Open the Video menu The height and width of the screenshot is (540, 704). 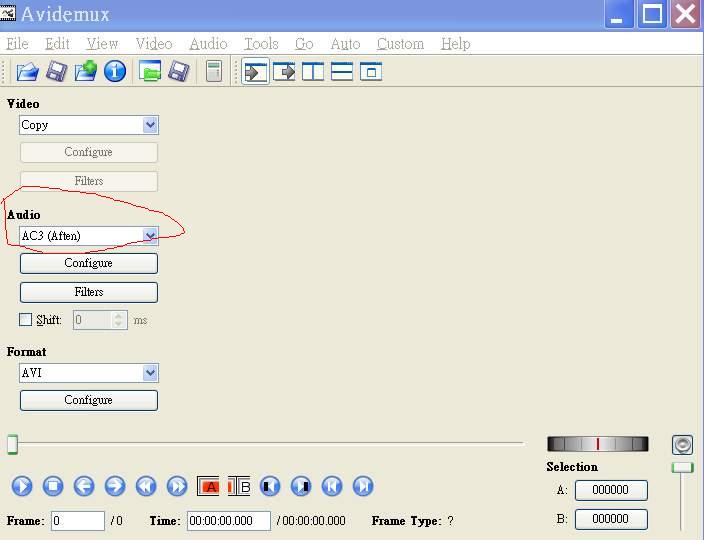coord(154,44)
